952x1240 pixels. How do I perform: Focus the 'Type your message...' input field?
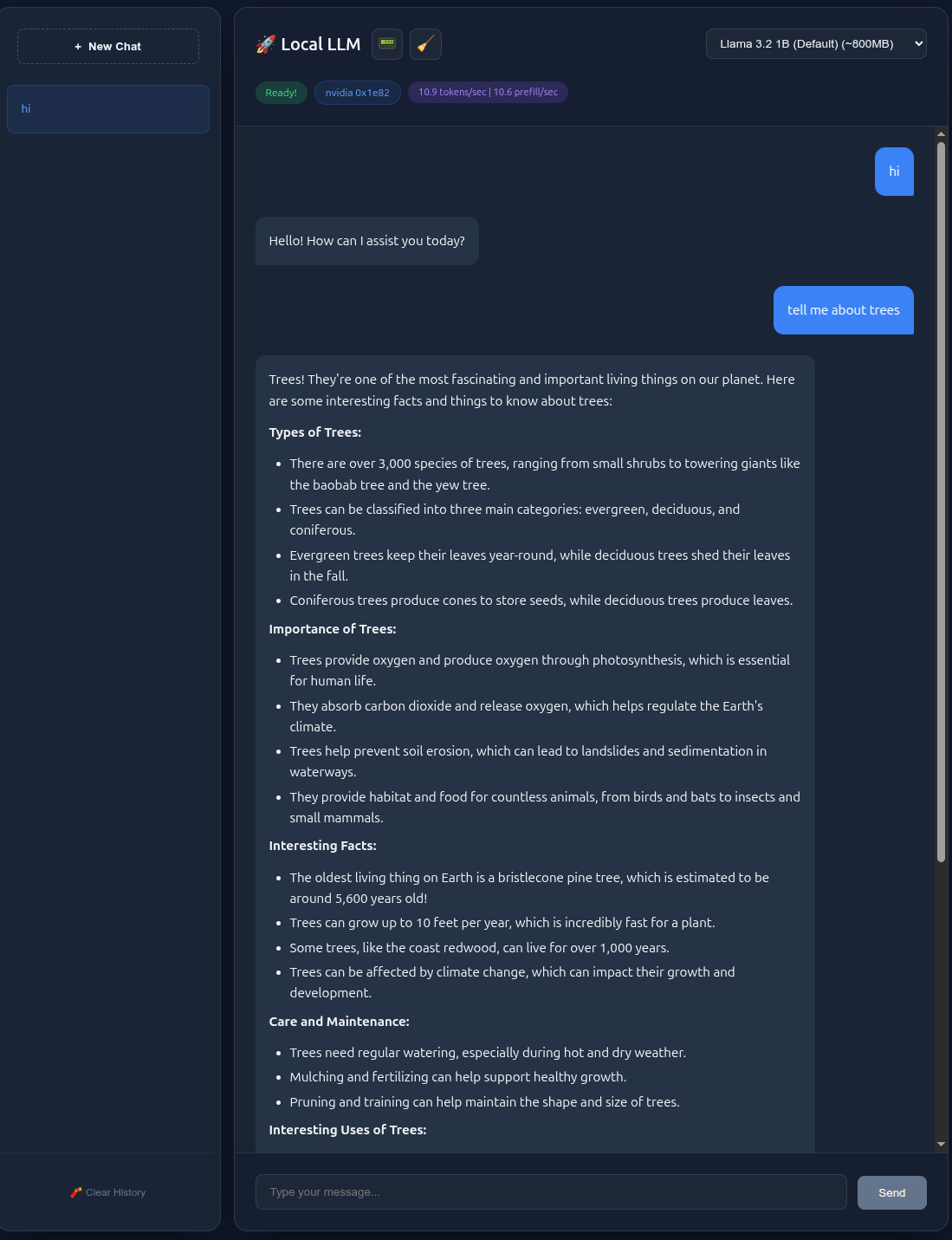(x=550, y=1192)
